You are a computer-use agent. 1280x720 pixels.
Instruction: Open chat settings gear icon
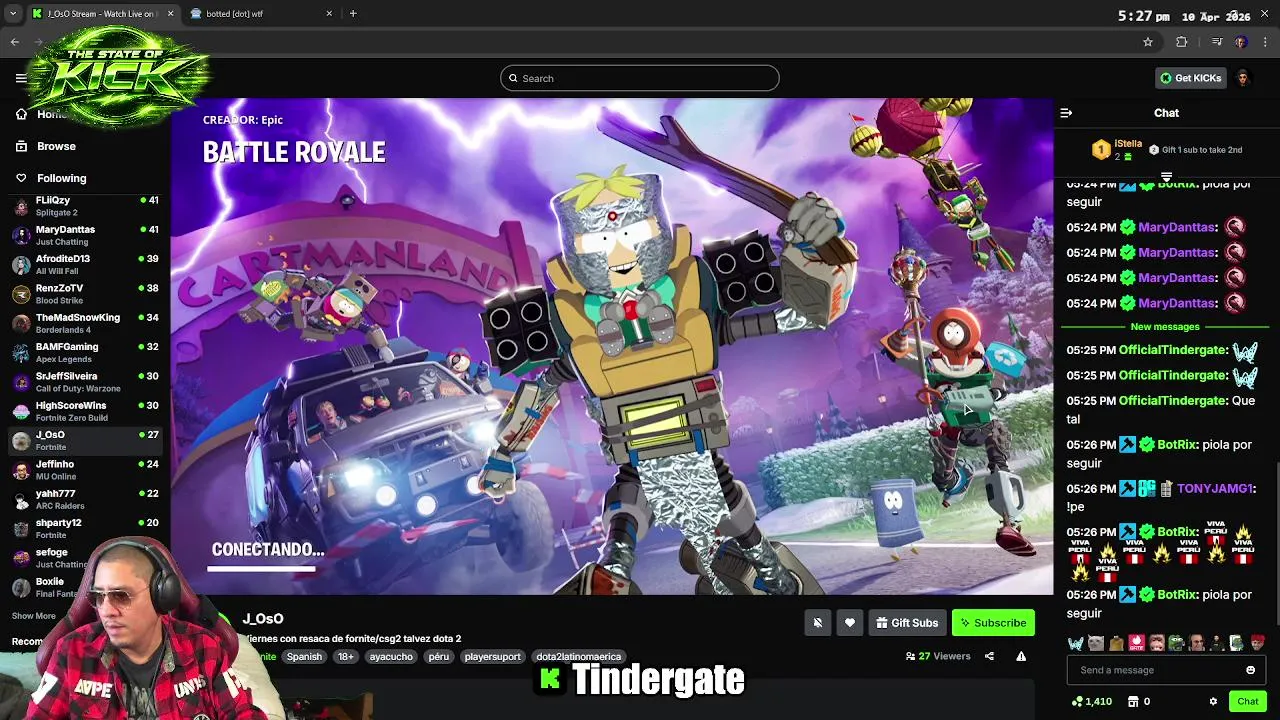pyautogui.click(x=1213, y=701)
